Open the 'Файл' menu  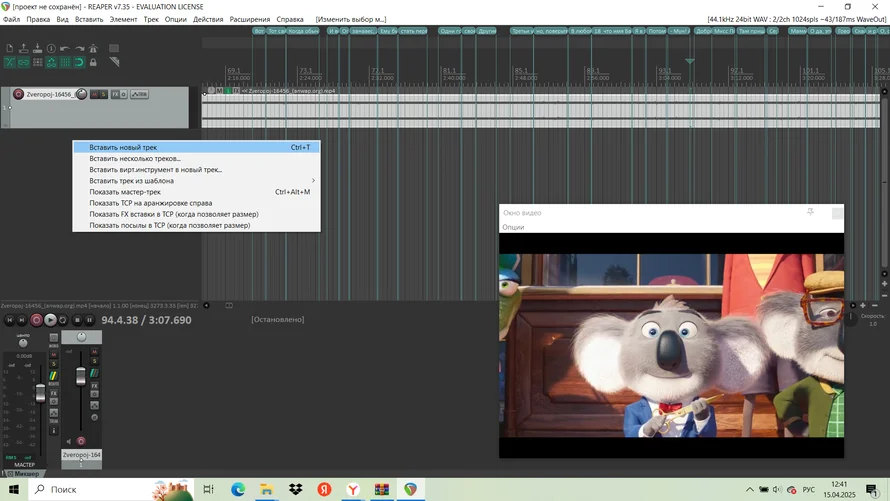pos(11,19)
